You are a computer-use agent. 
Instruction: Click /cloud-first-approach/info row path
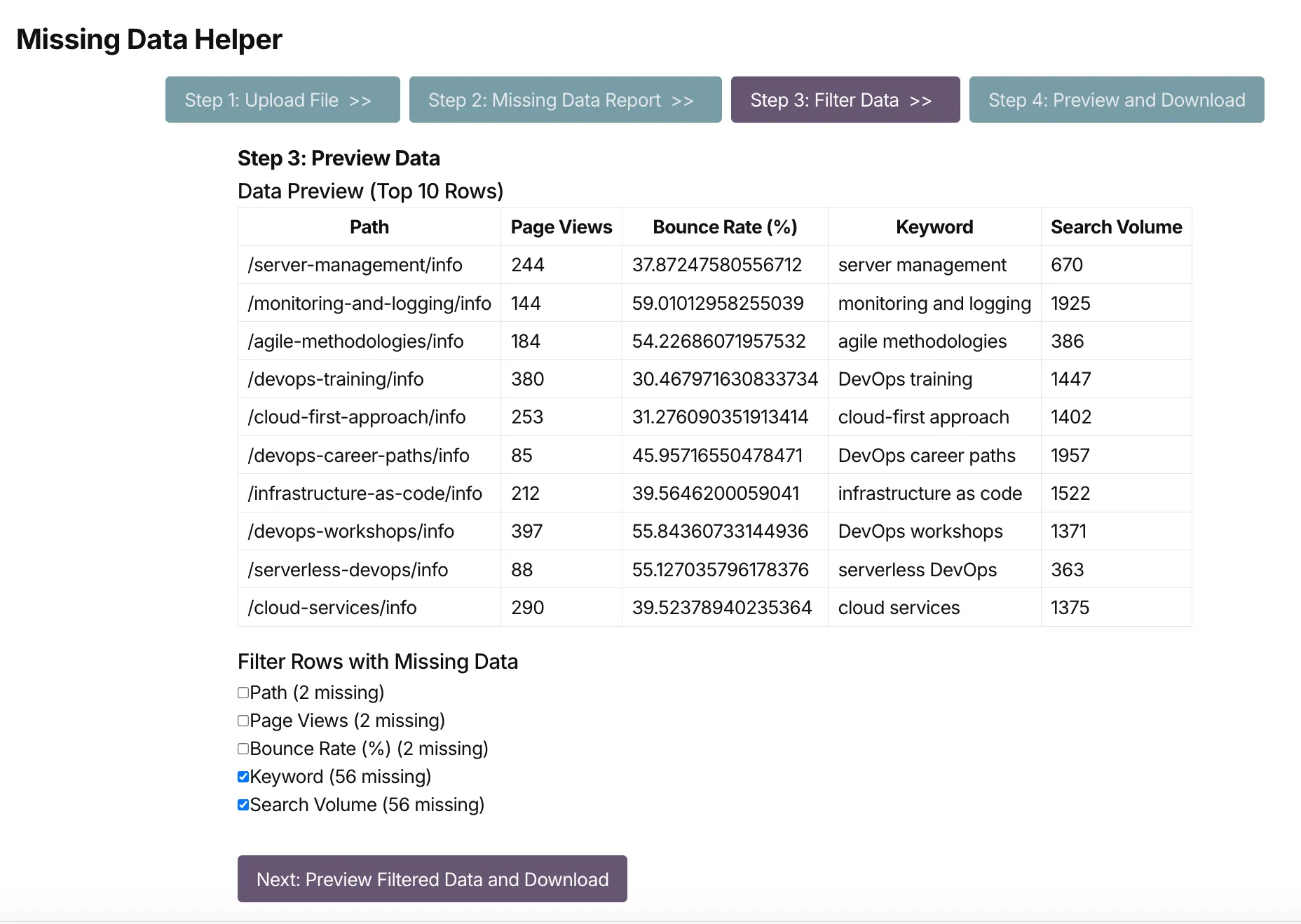(x=369, y=417)
